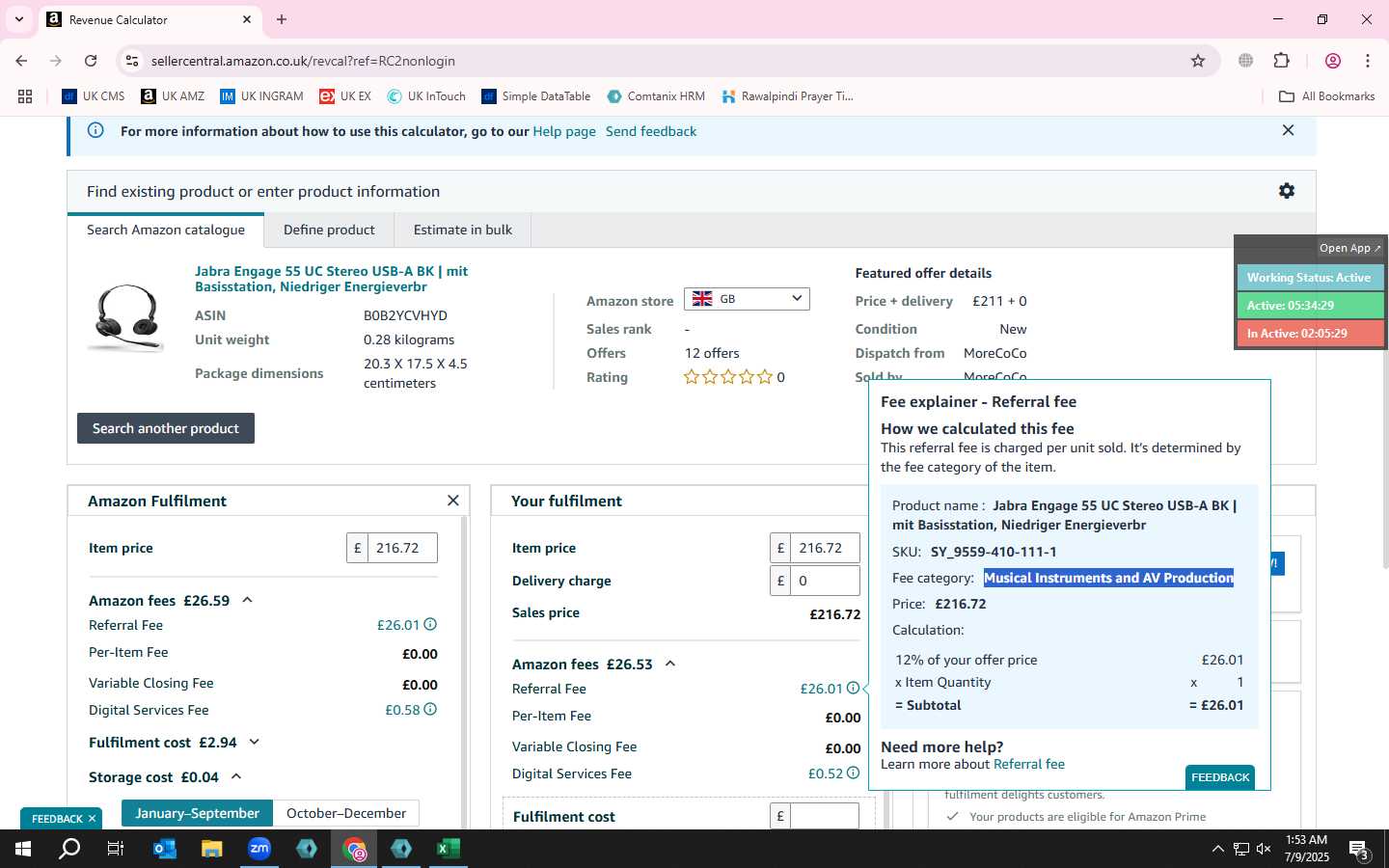Click the highlighted Musical Instruments and AV Production text

pyautogui.click(x=1108, y=578)
